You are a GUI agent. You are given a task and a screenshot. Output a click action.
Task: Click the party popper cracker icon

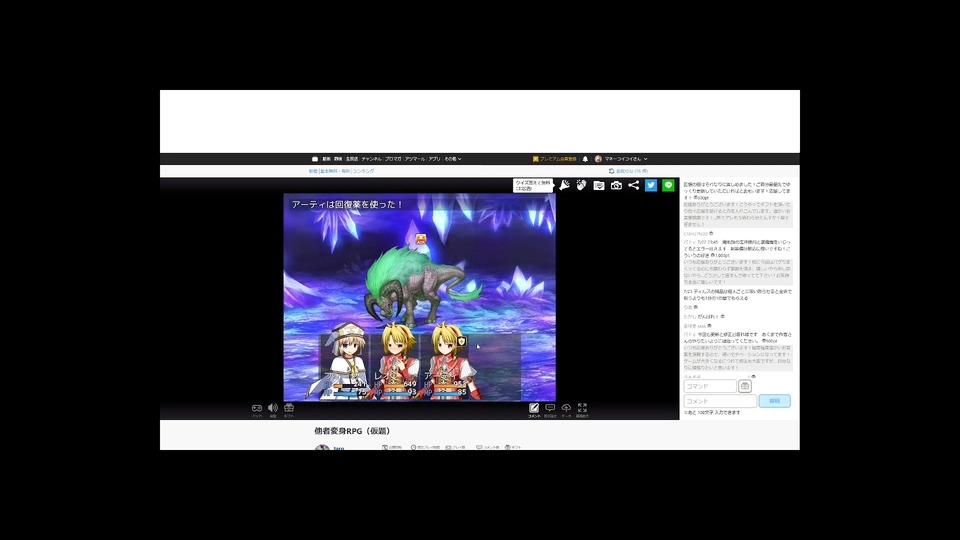tap(564, 185)
